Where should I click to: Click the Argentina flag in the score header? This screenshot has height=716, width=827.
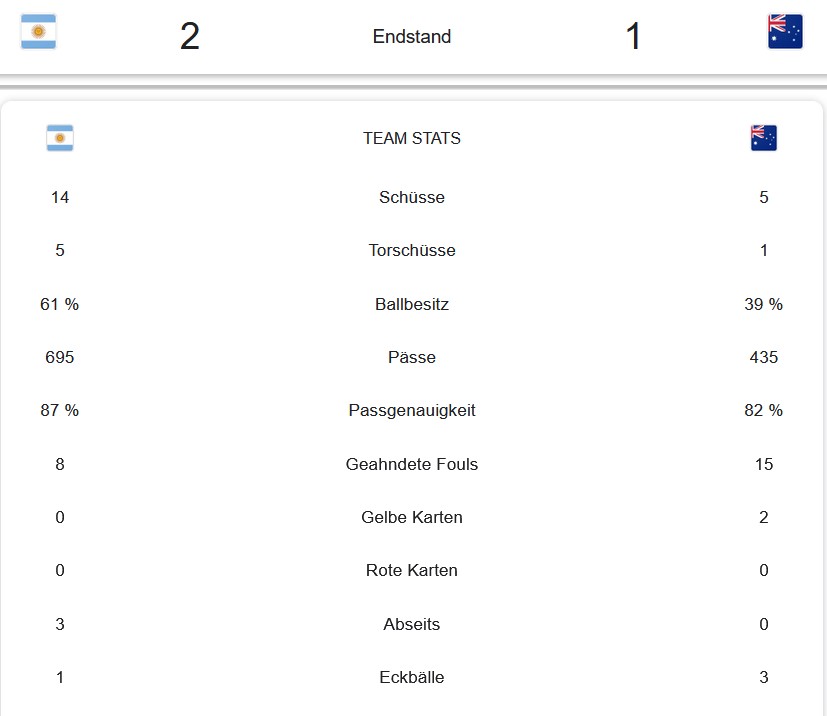pyautogui.click(x=39, y=32)
